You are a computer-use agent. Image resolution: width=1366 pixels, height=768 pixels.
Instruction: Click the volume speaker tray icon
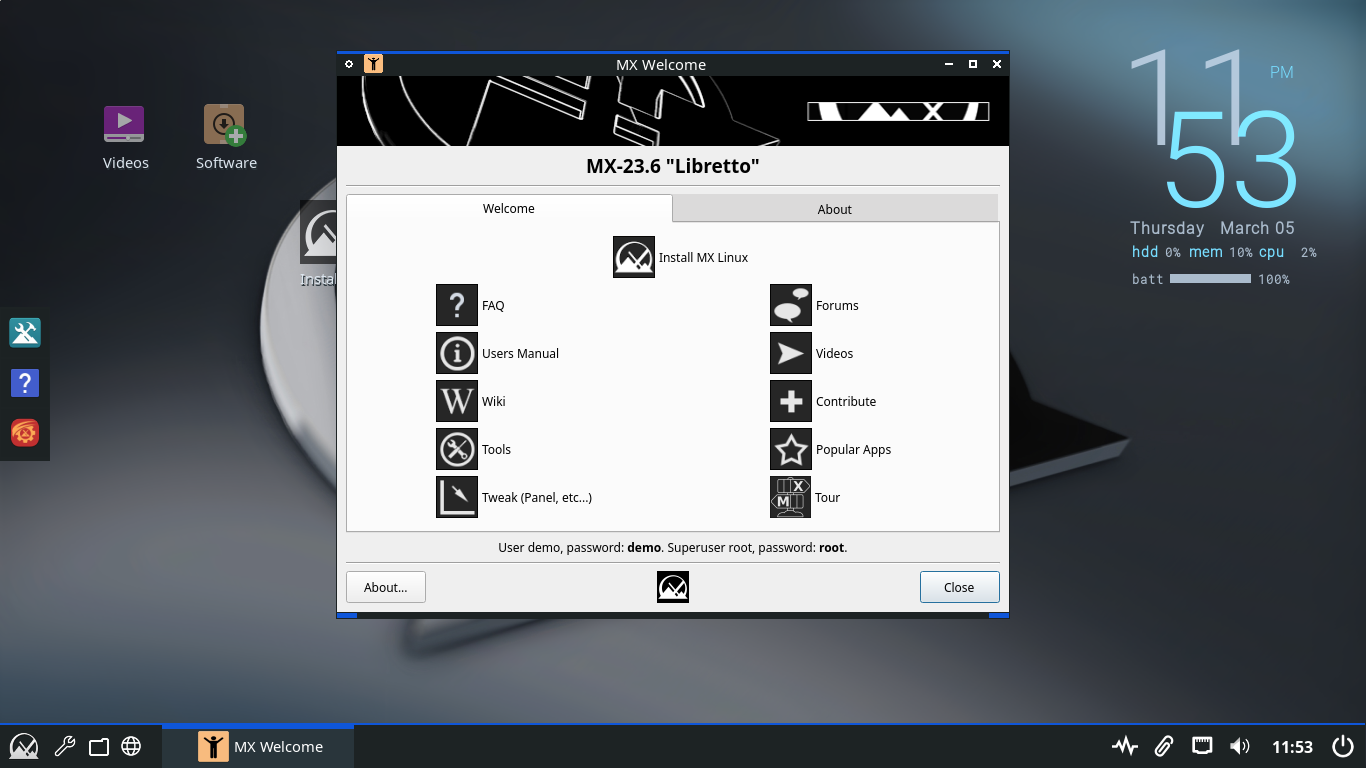(x=1240, y=746)
